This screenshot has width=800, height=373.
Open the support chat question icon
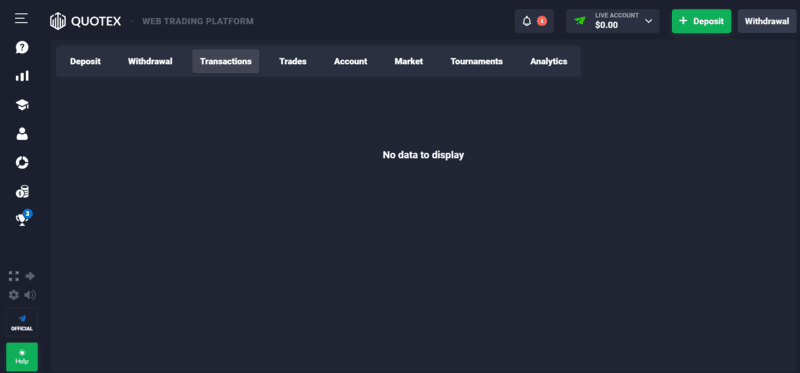(x=22, y=47)
